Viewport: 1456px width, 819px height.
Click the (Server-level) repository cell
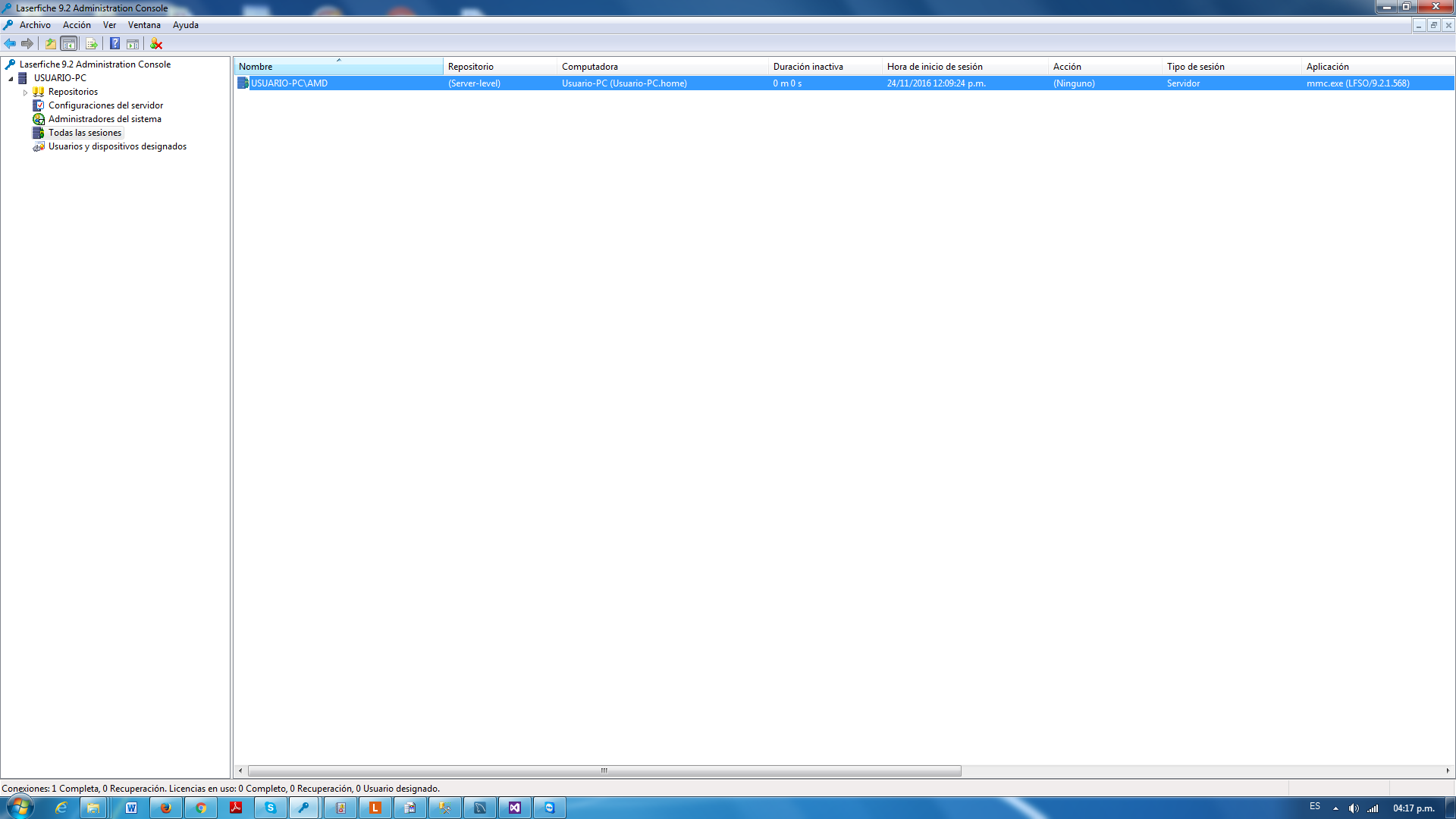pyautogui.click(x=474, y=83)
